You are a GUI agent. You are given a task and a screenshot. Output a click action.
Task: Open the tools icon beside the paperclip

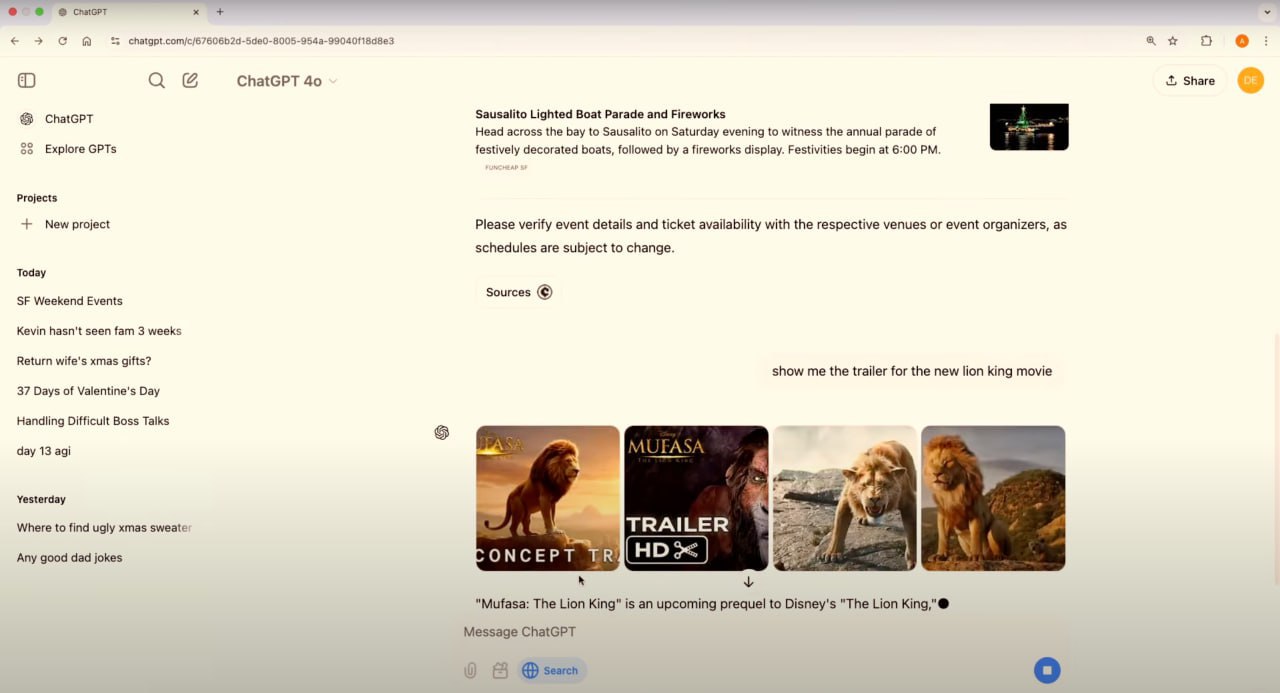tap(500, 671)
